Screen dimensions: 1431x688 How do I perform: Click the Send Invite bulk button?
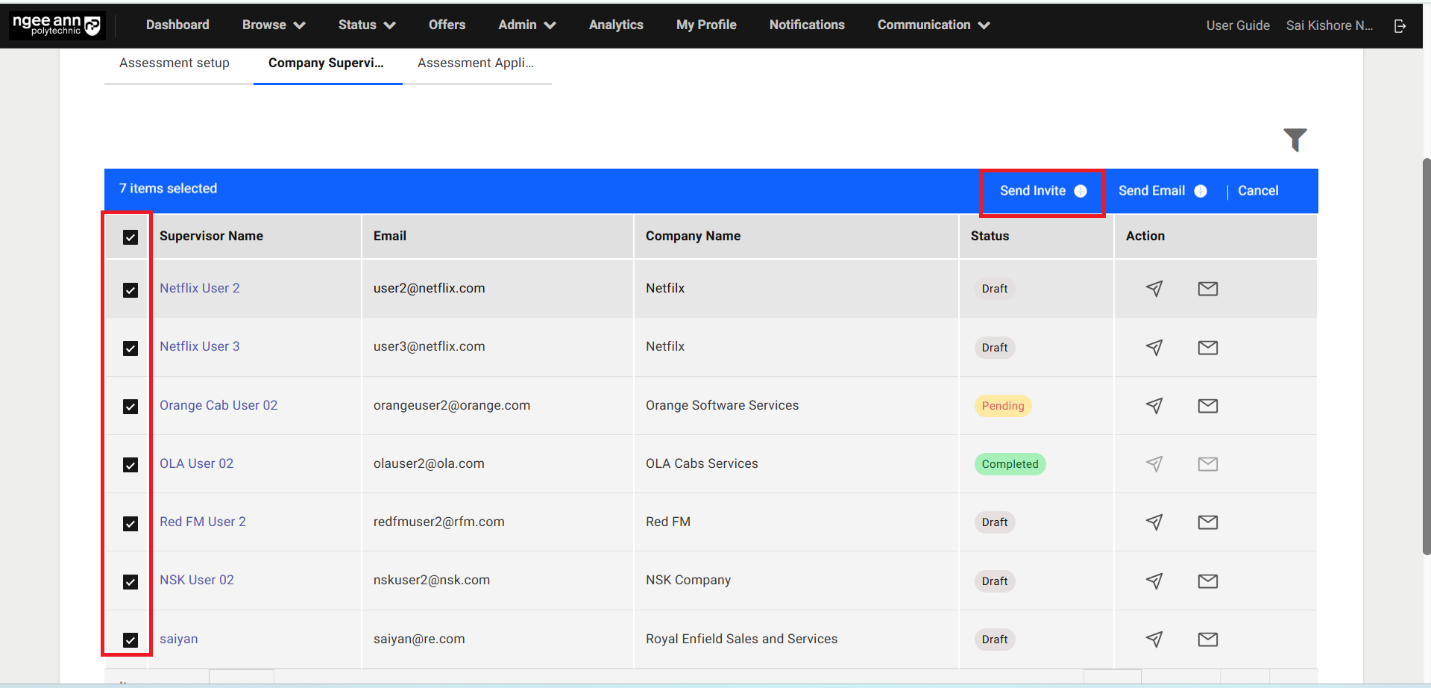pyautogui.click(x=1041, y=191)
